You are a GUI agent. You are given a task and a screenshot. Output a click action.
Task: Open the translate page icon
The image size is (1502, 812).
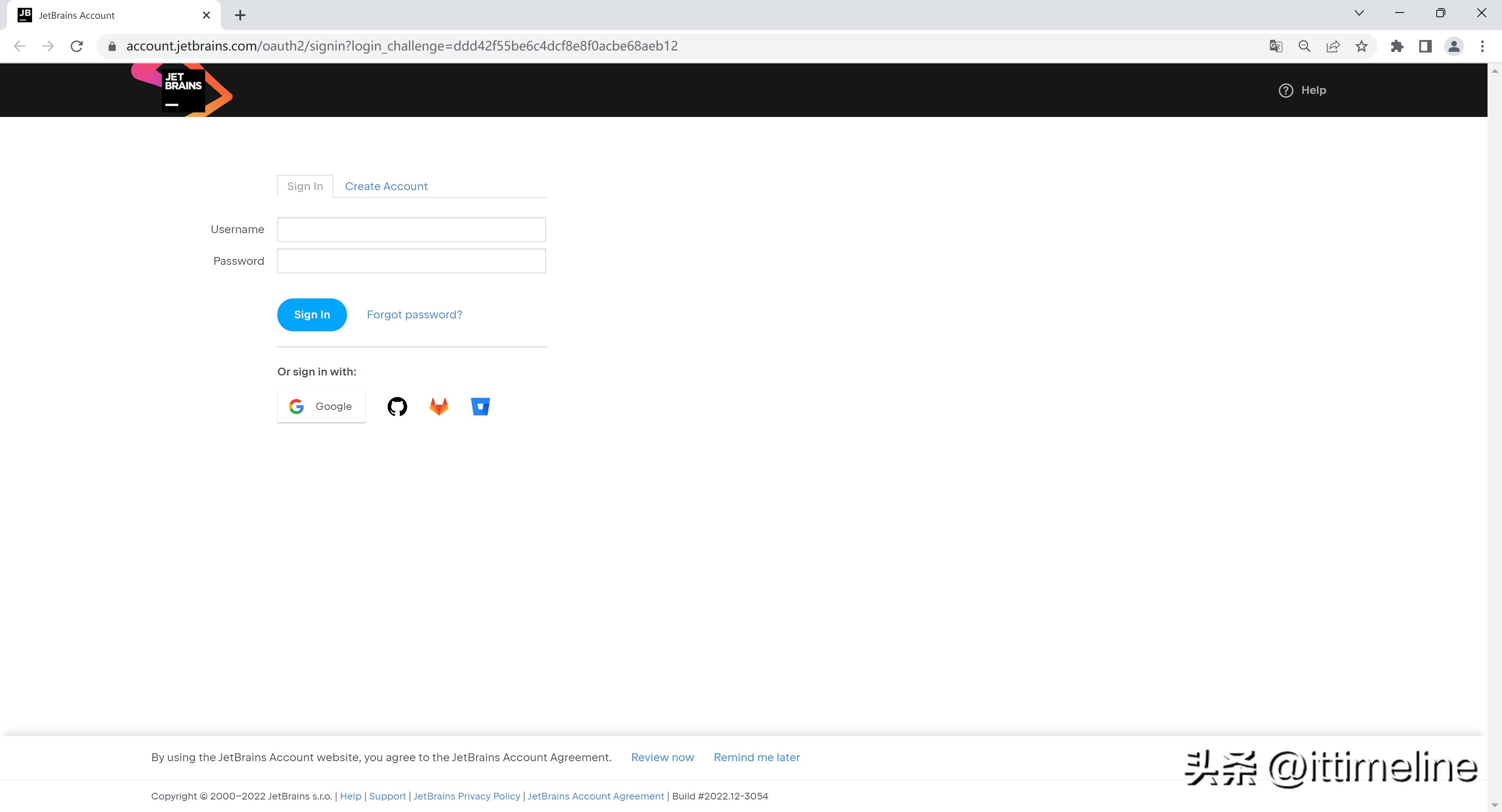click(x=1276, y=46)
